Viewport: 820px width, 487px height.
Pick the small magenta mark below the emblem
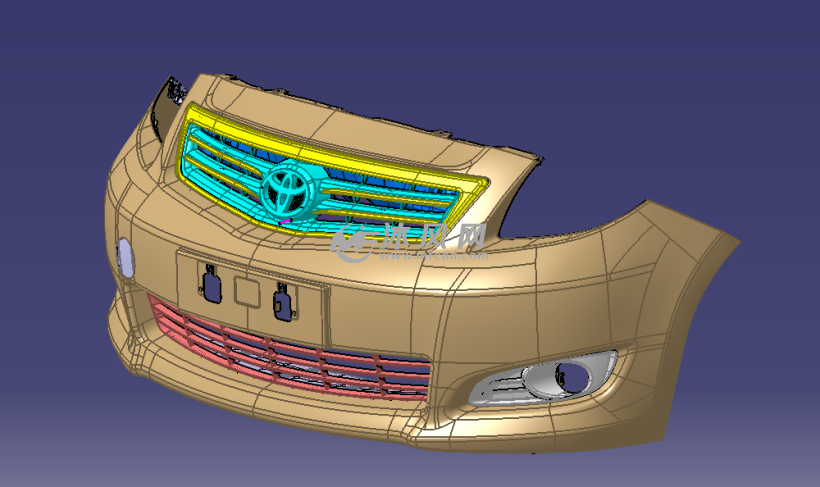(x=284, y=222)
